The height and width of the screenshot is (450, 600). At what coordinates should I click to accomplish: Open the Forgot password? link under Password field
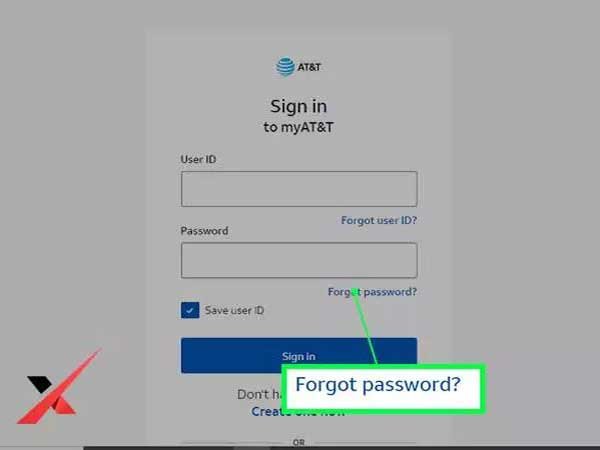(x=372, y=292)
